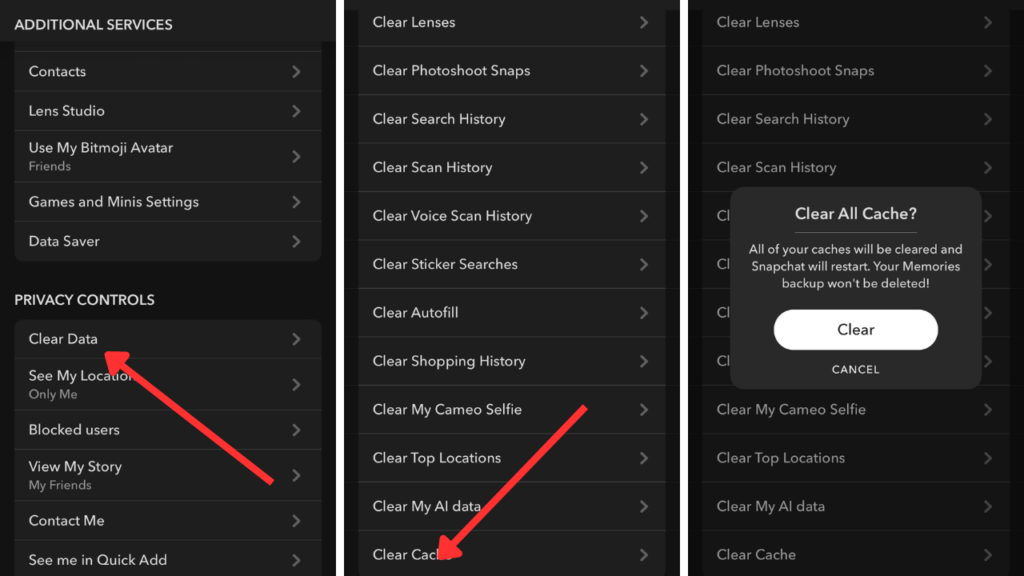This screenshot has height=576, width=1024.
Task: Select Clear Lenses in middle panel
Action: (512, 23)
